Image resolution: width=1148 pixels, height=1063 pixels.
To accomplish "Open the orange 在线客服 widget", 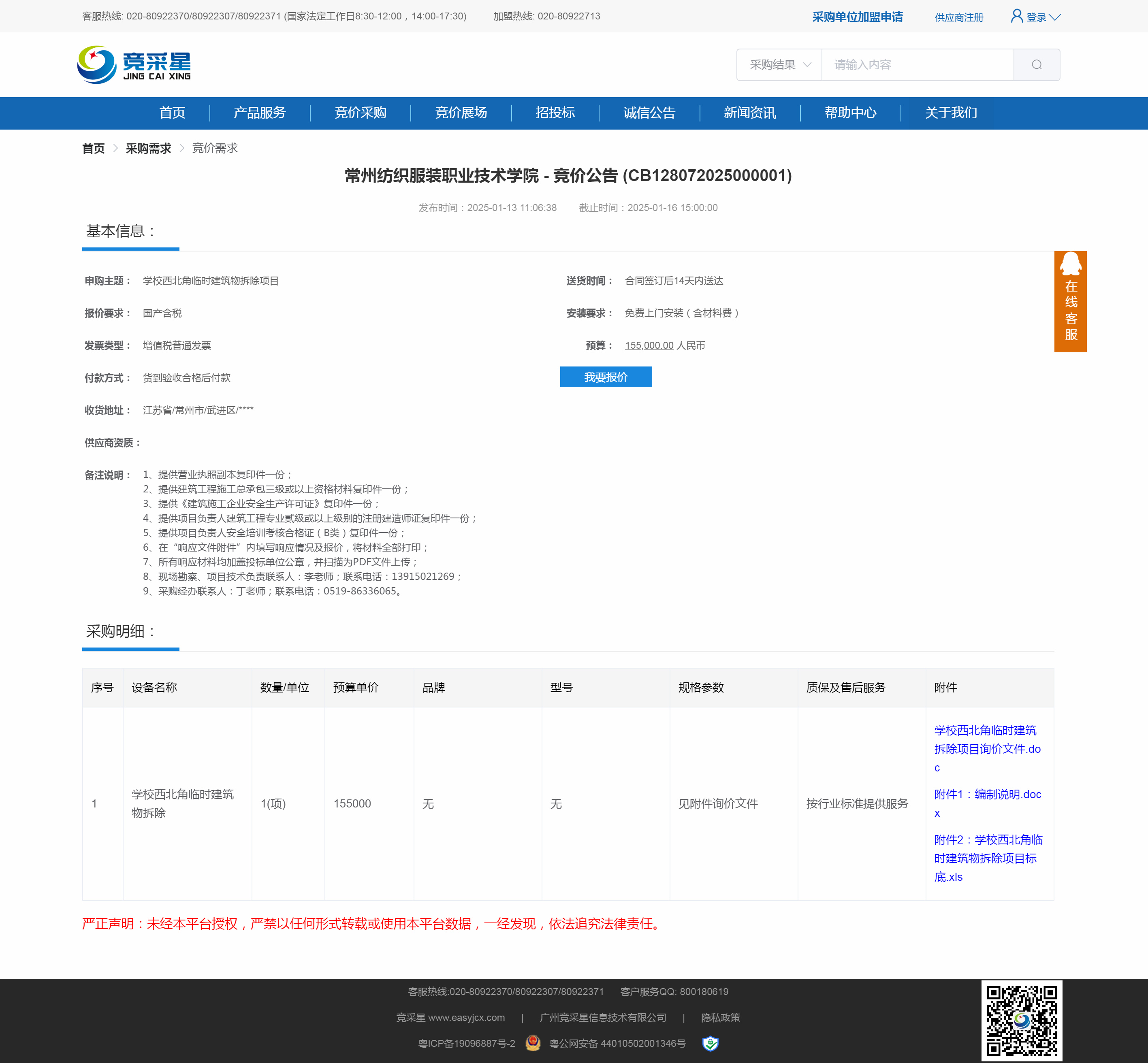I will coord(1070,301).
